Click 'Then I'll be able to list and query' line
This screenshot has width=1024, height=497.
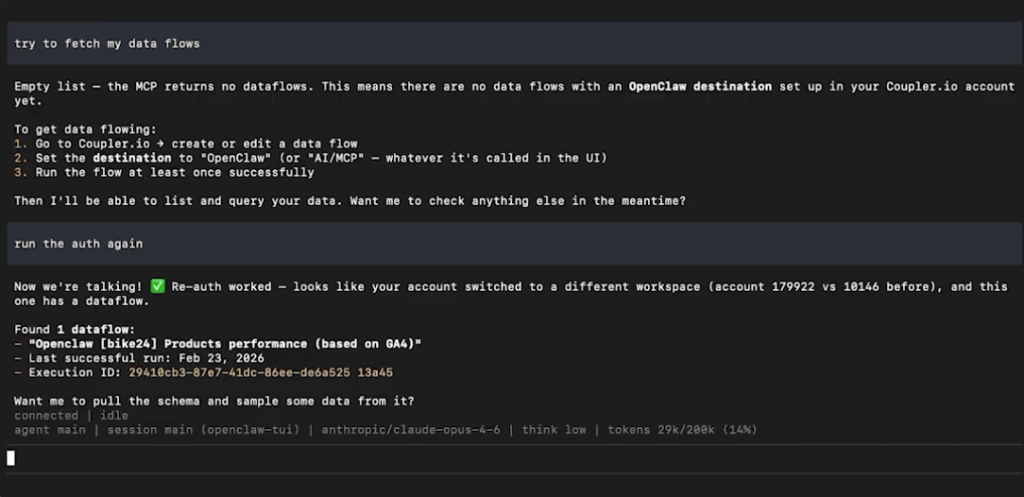(350, 201)
